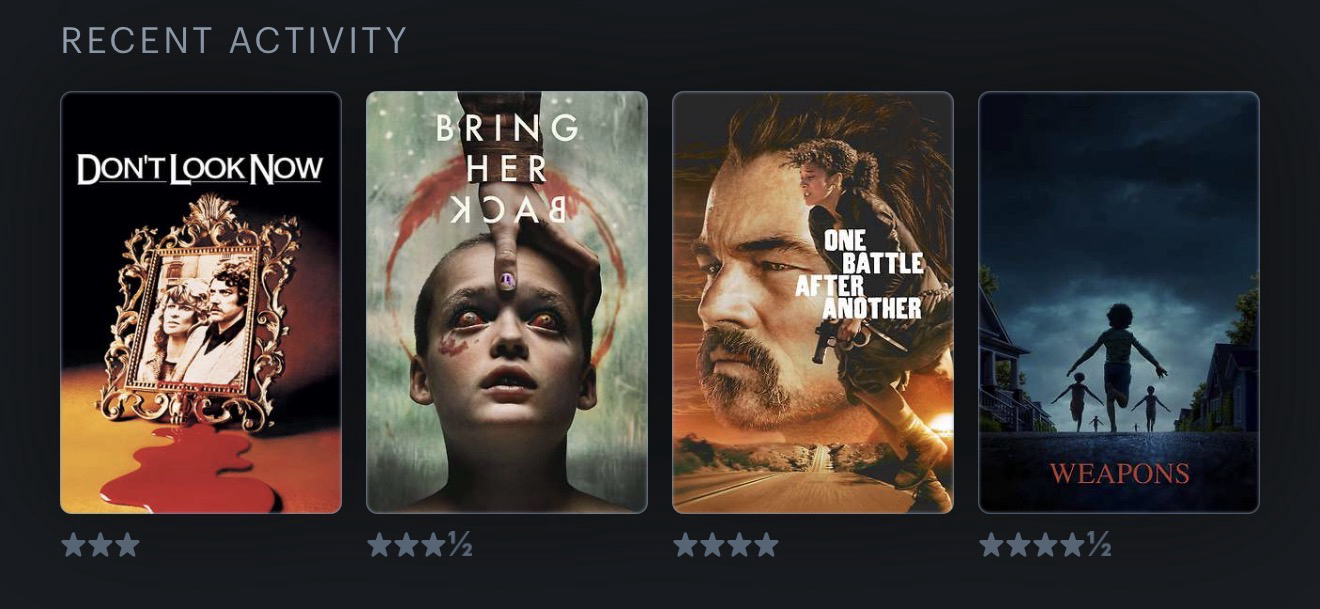
Task: Open the Don't Look Now poster
Action: click(x=201, y=302)
